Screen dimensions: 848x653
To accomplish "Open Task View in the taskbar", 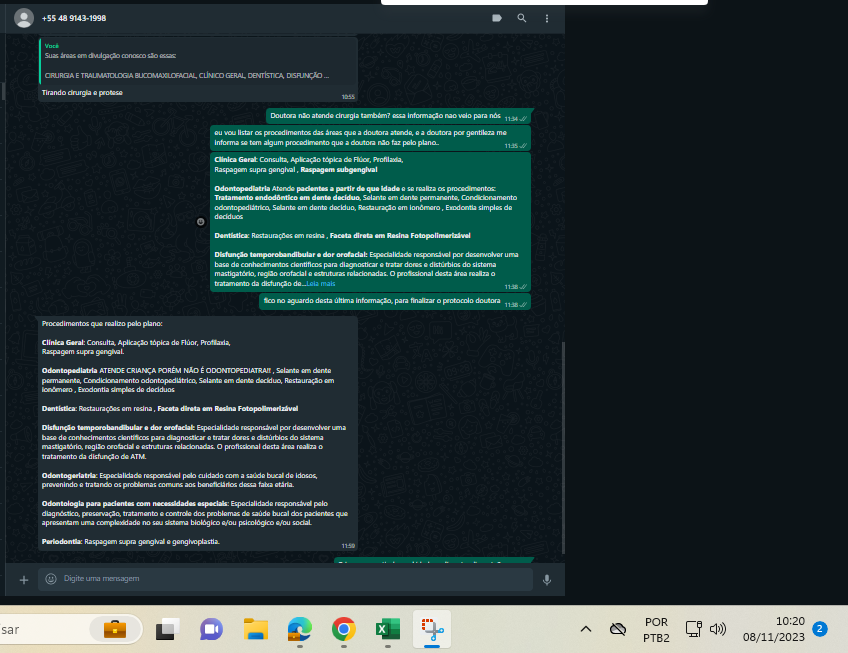I will pos(168,629).
